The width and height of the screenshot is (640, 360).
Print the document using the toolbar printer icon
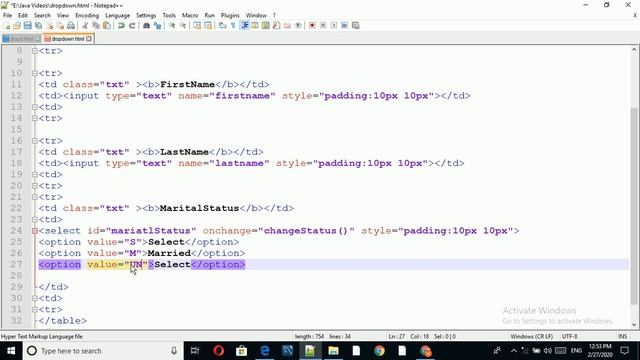71,26
